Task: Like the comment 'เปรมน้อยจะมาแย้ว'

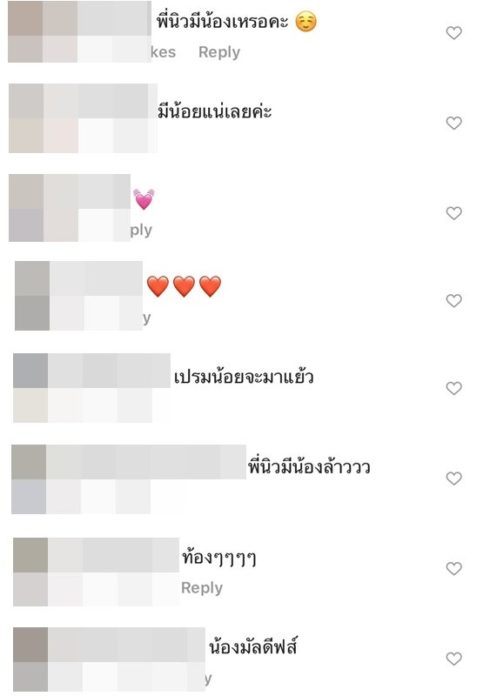Action: pos(454,388)
